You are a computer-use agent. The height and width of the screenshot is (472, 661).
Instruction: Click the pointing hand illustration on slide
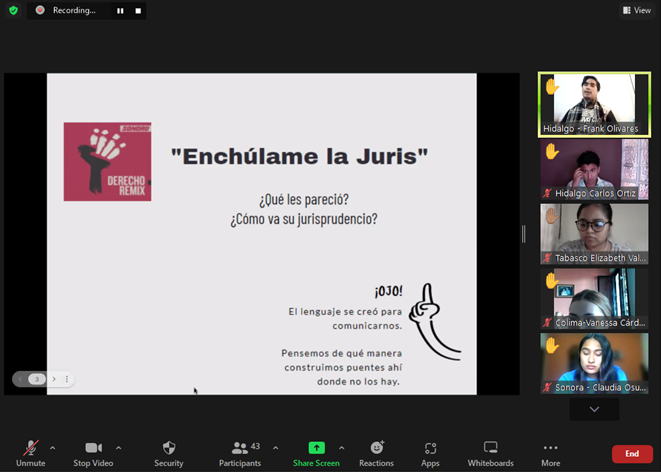pyautogui.click(x=435, y=322)
